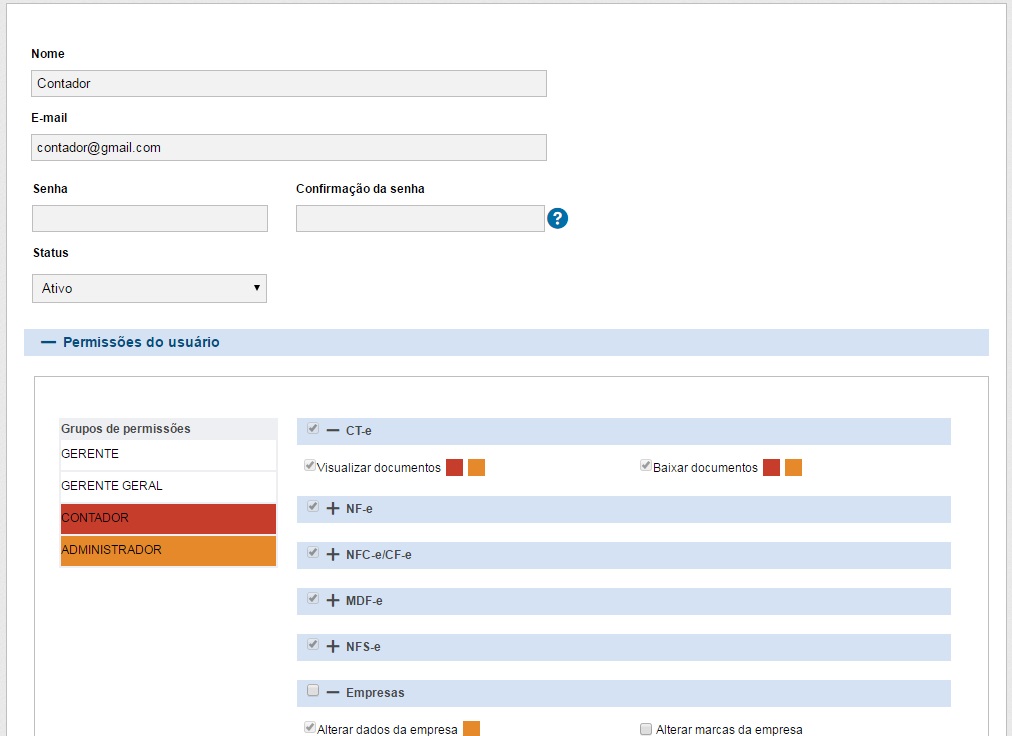Viewport: 1012px width, 736px height.
Task: Expand the NFC-e/CF-e plus icon
Action: (x=333, y=554)
